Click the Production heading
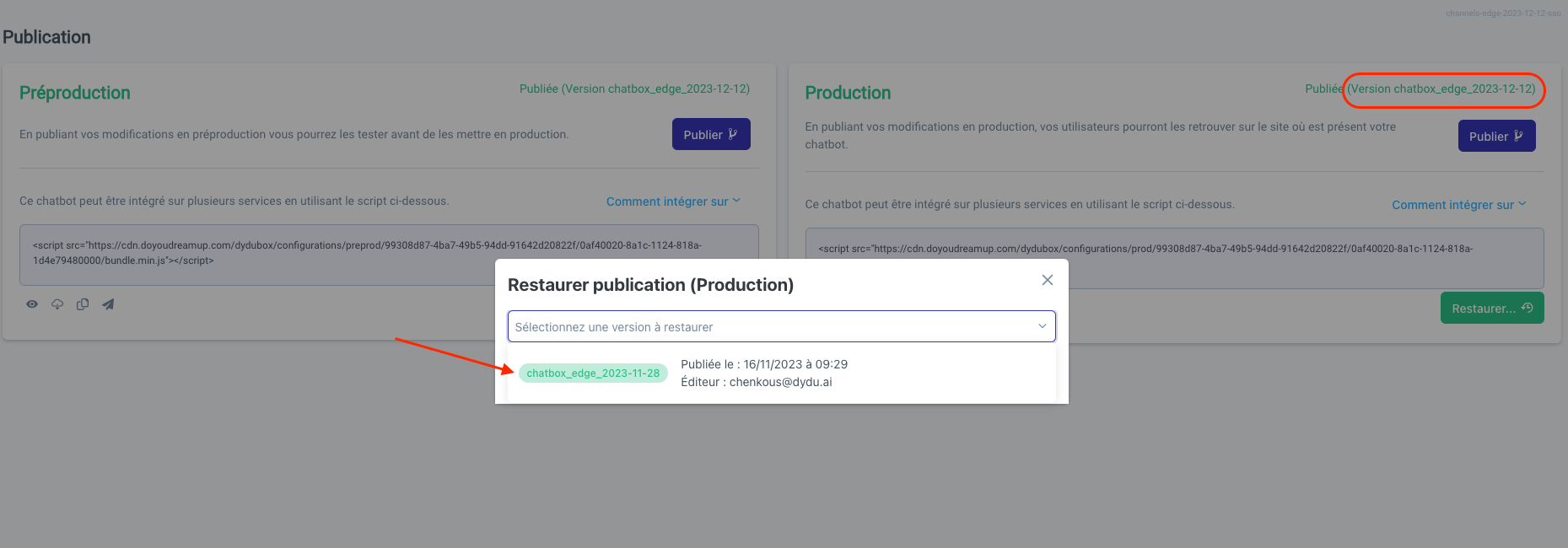 pyautogui.click(x=848, y=93)
